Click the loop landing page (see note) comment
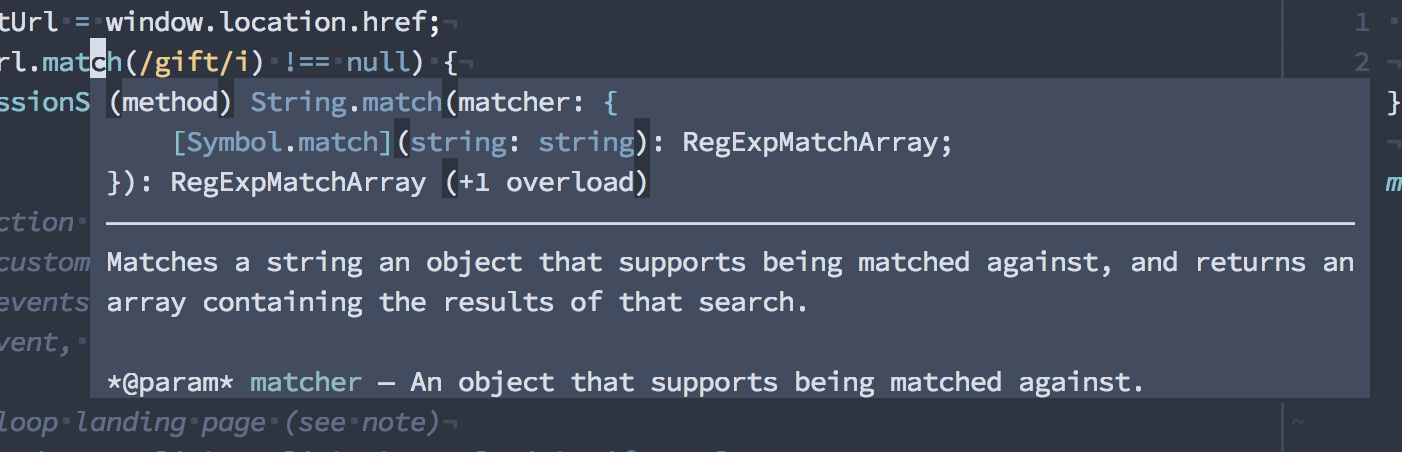1402x452 pixels. (x=220, y=423)
